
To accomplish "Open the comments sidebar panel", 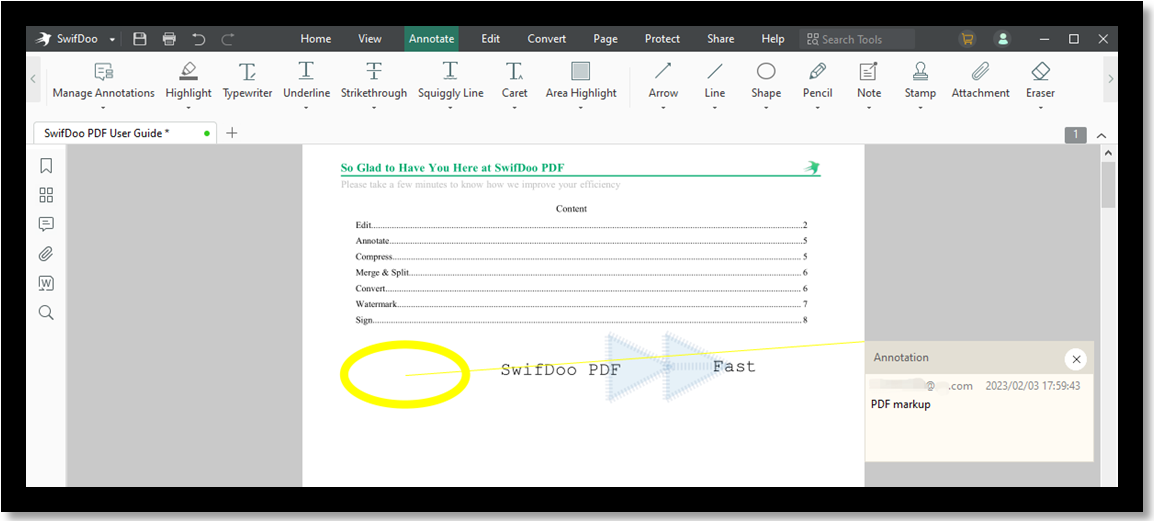I will (46, 224).
